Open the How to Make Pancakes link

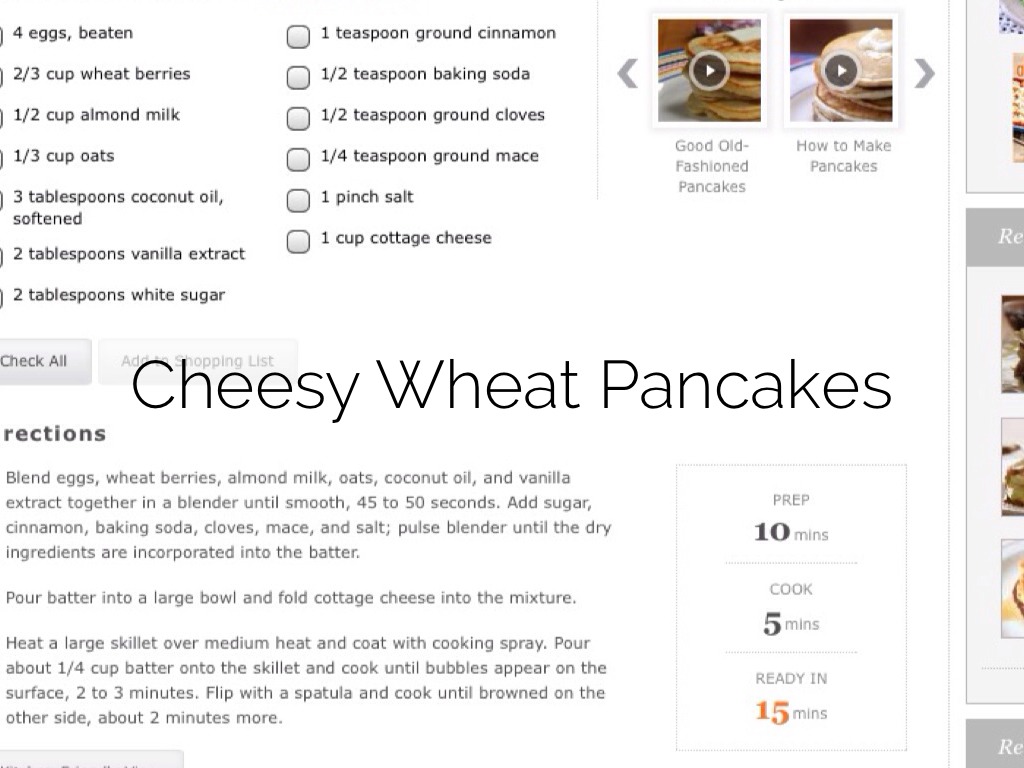coord(843,156)
